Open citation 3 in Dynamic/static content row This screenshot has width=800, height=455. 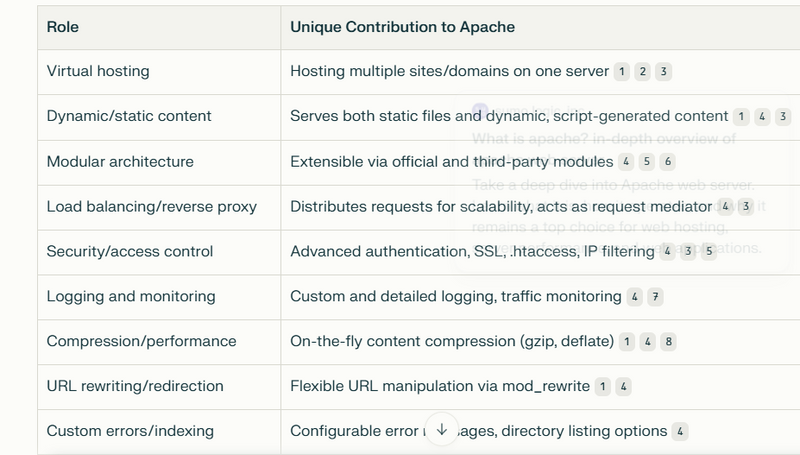click(783, 117)
